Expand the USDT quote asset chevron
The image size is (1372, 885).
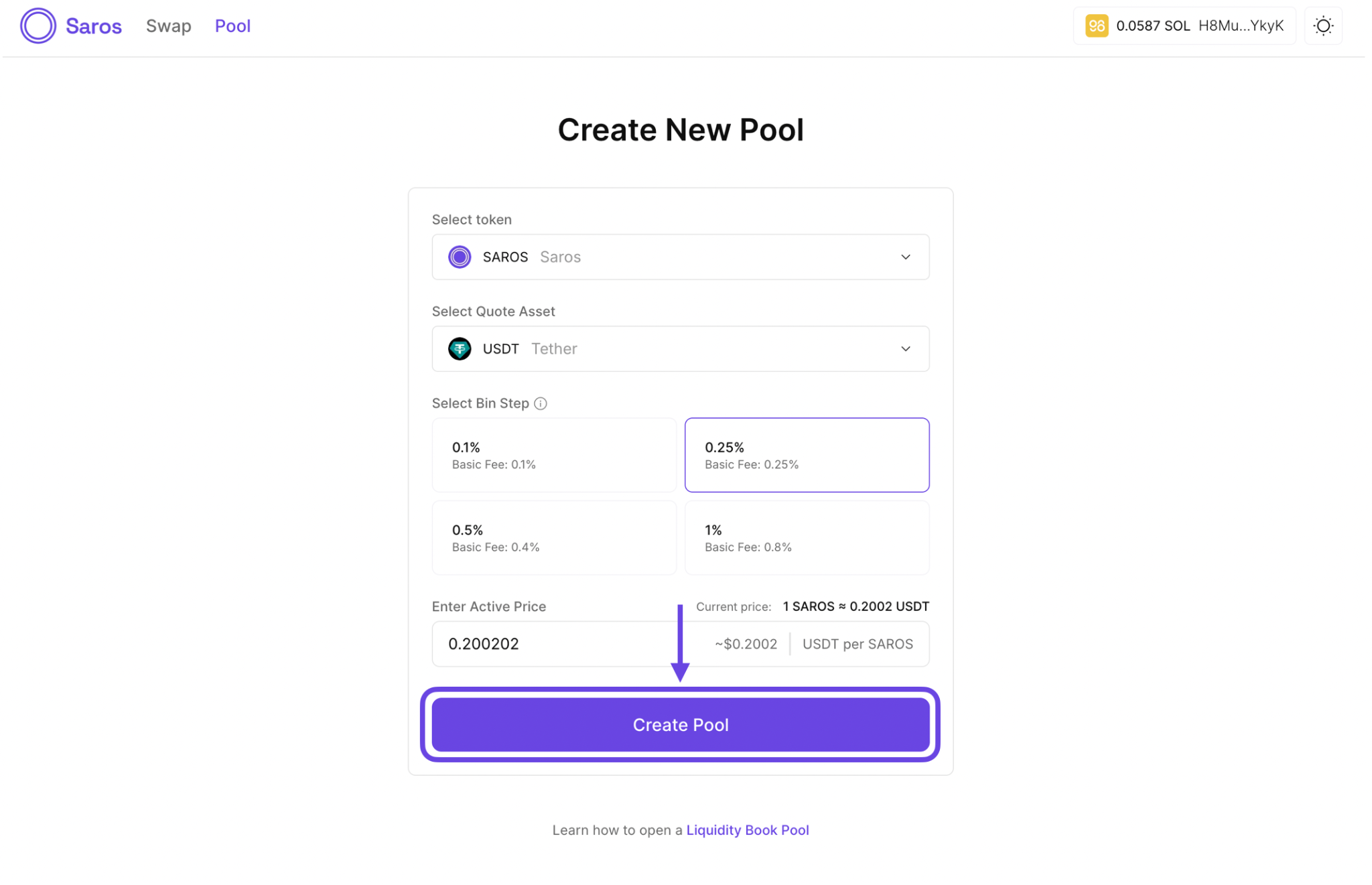(905, 349)
